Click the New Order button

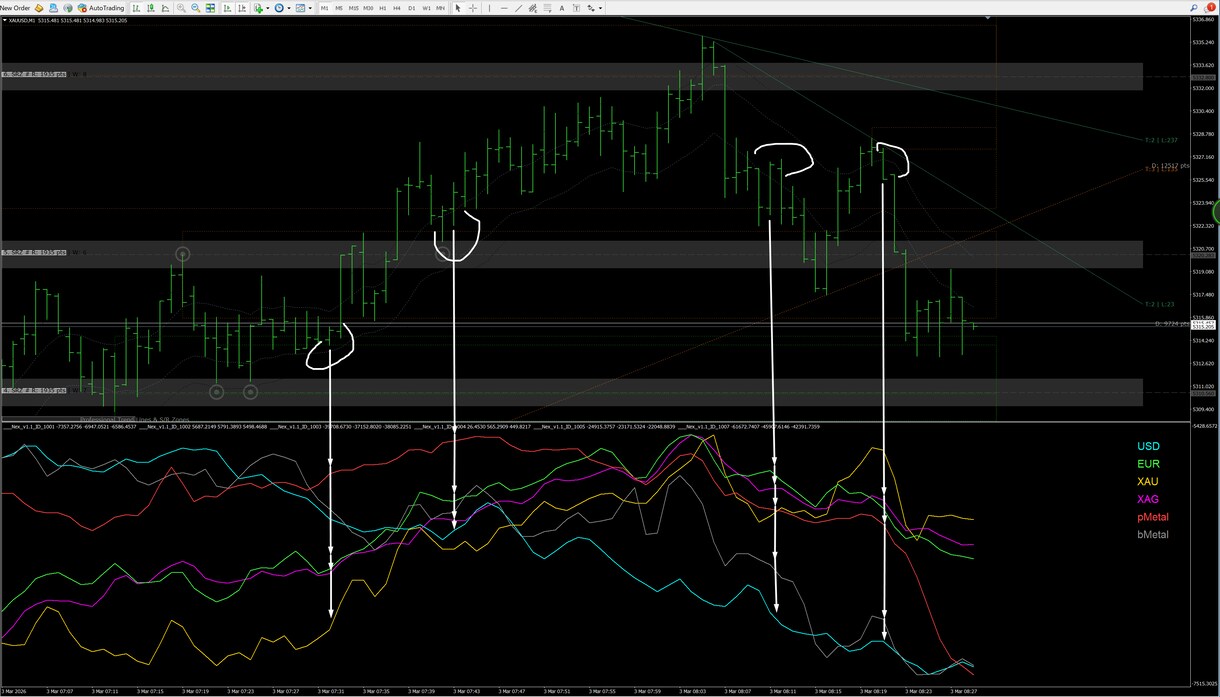click(x=15, y=8)
